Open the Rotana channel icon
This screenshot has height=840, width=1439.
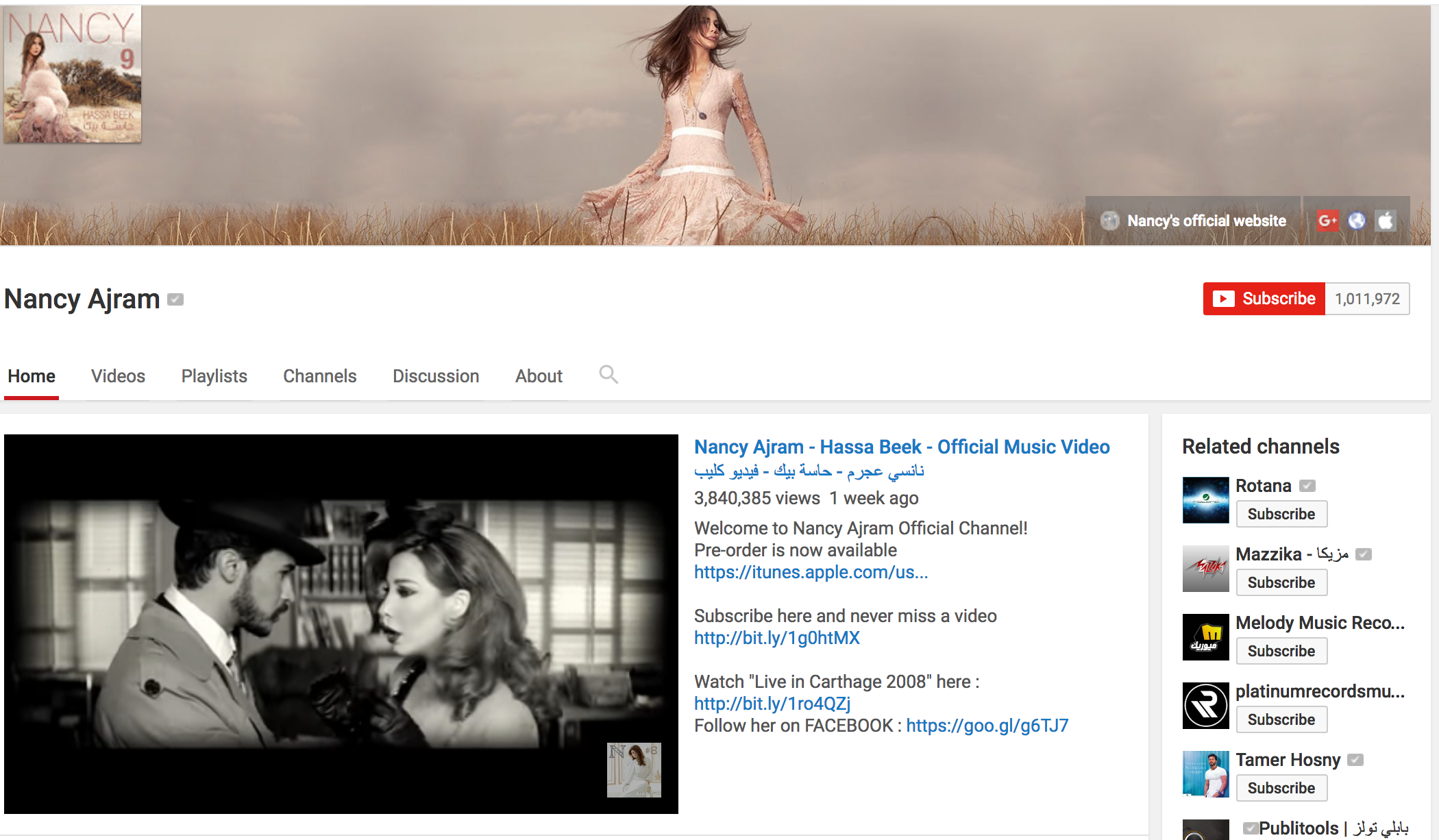pyautogui.click(x=1206, y=500)
